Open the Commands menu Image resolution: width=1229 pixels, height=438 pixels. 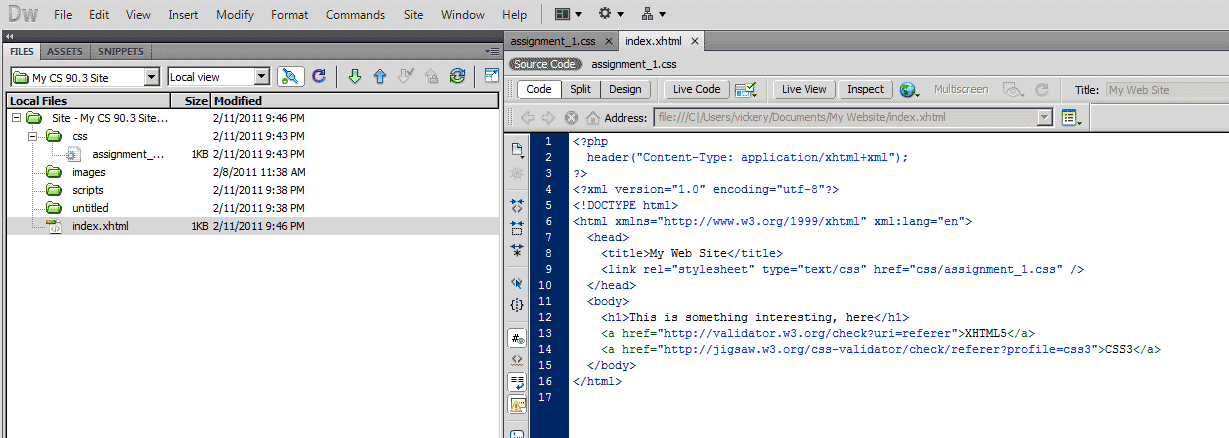tap(355, 15)
